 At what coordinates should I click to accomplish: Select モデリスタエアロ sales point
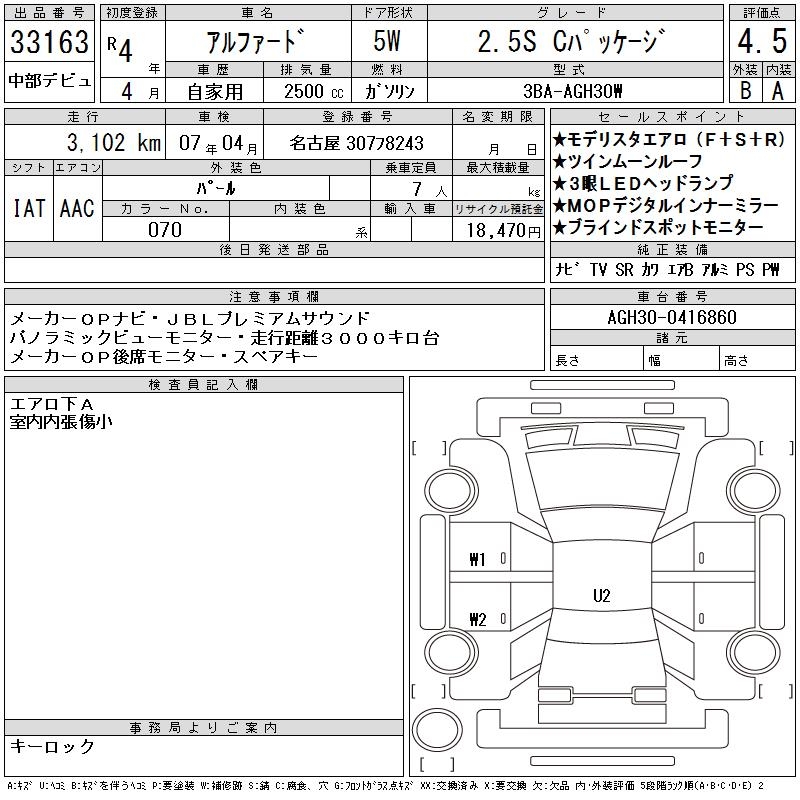668,139
